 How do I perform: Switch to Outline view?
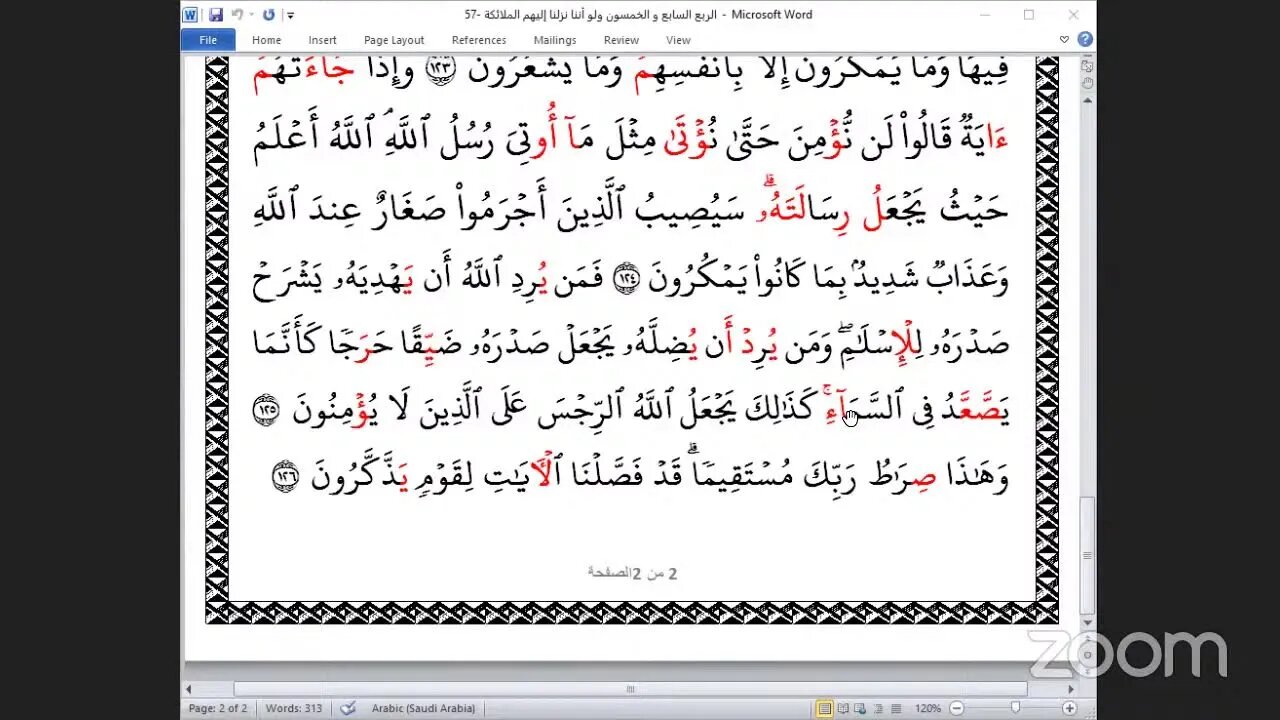[878, 708]
